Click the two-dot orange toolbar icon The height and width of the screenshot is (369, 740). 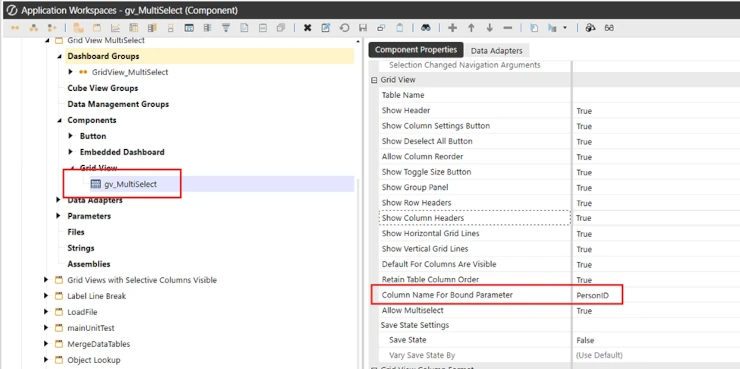pos(15,28)
